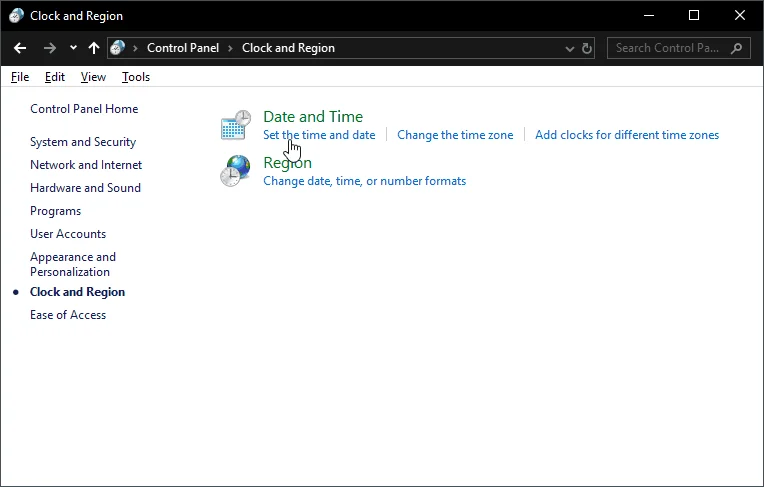
Task: Click the Control Panel icon in the address bar
Action: [x=117, y=48]
